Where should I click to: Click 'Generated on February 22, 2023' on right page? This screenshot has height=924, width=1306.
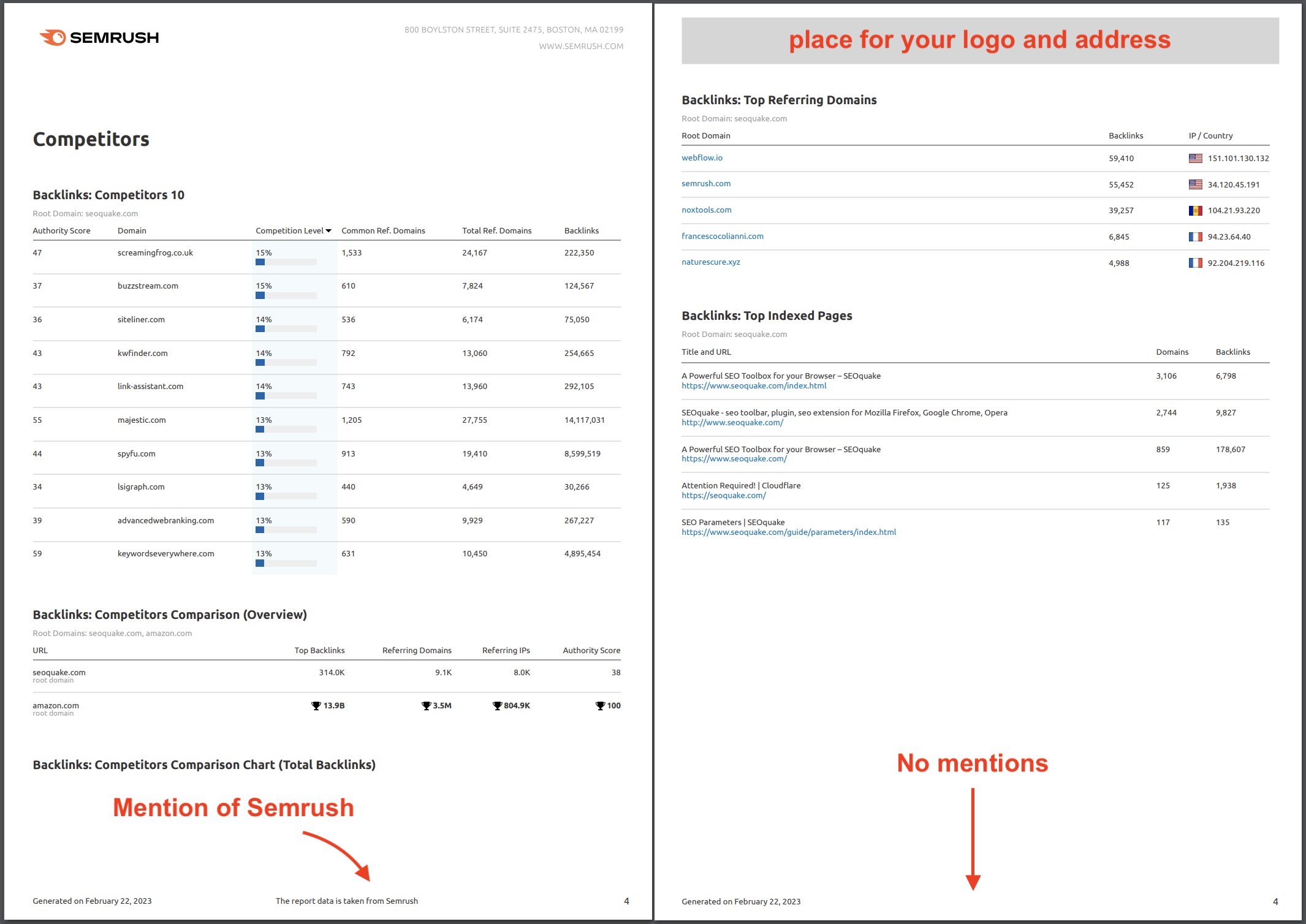pyautogui.click(x=741, y=901)
